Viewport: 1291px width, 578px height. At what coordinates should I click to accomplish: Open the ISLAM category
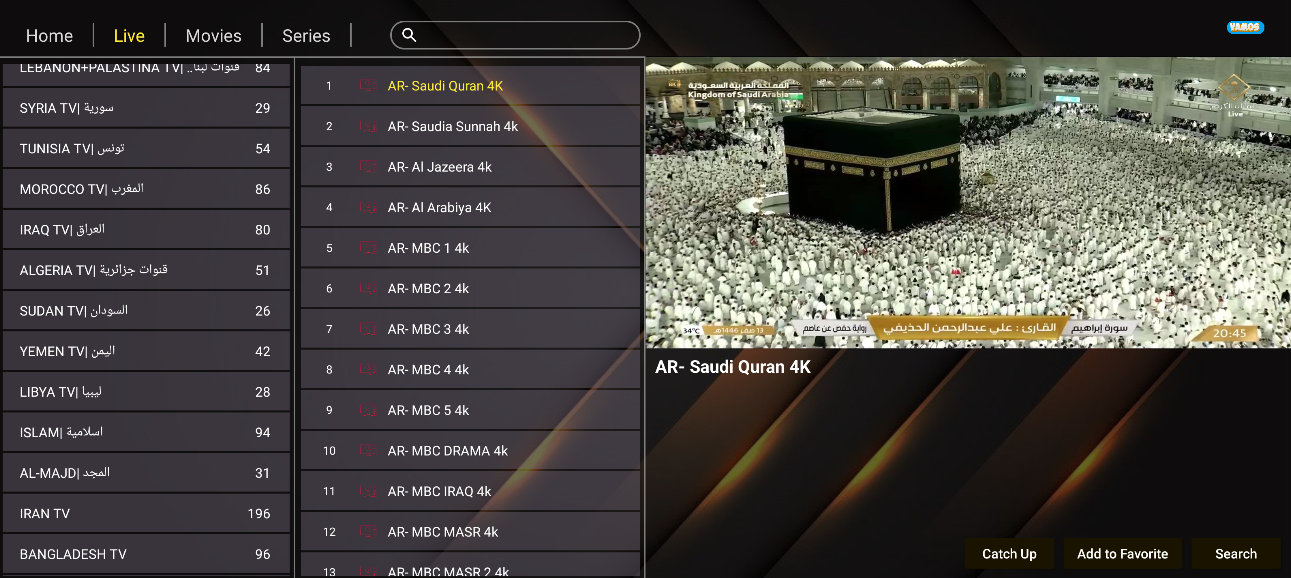[145, 432]
